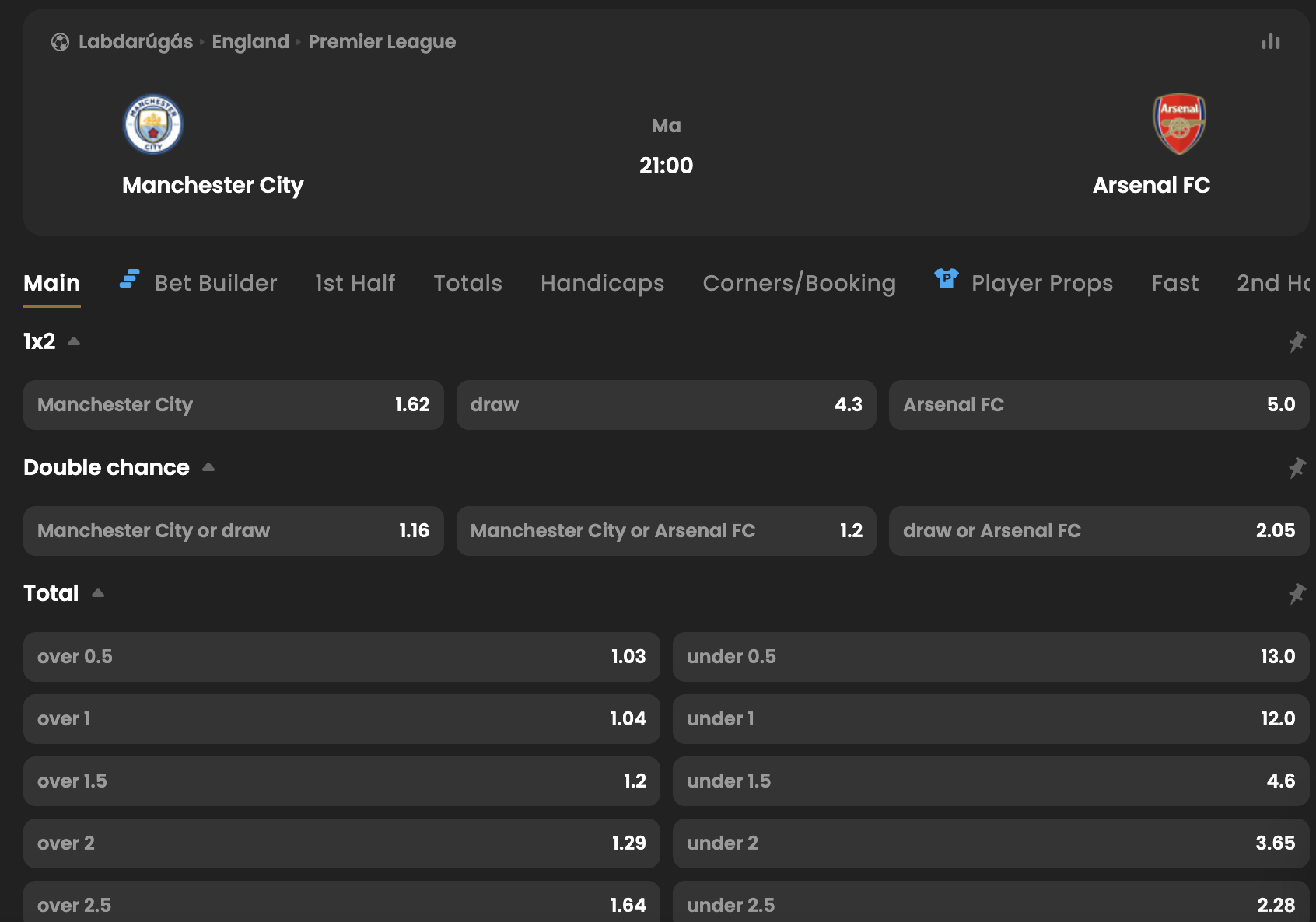Viewport: 1316px width, 922px height.
Task: Collapse the Double chance section
Action: click(208, 467)
